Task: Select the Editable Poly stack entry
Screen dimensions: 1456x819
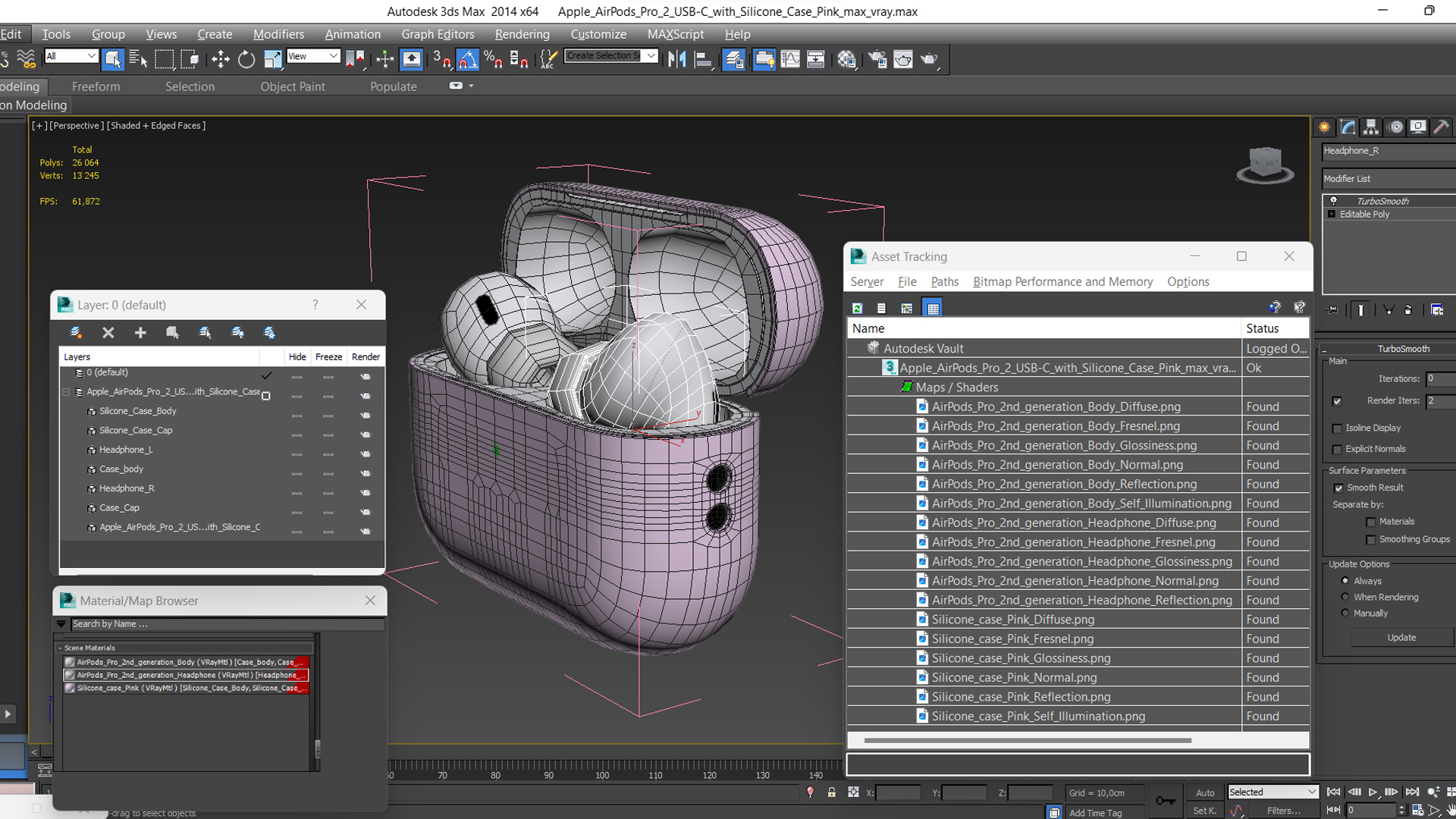Action: tap(1364, 215)
